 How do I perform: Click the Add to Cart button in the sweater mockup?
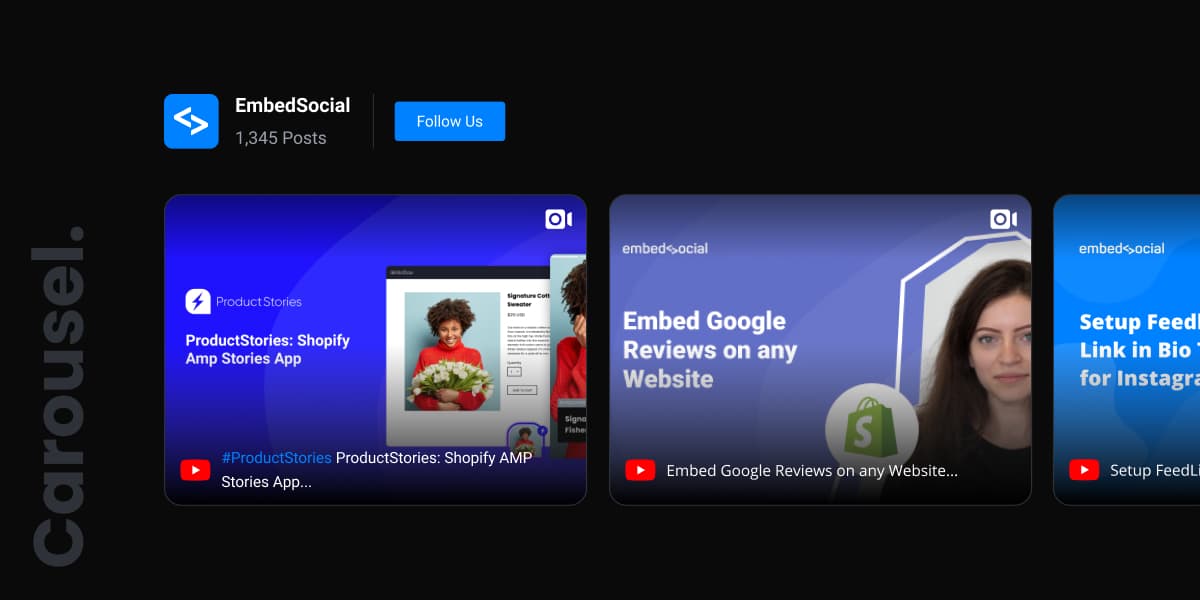click(520, 390)
